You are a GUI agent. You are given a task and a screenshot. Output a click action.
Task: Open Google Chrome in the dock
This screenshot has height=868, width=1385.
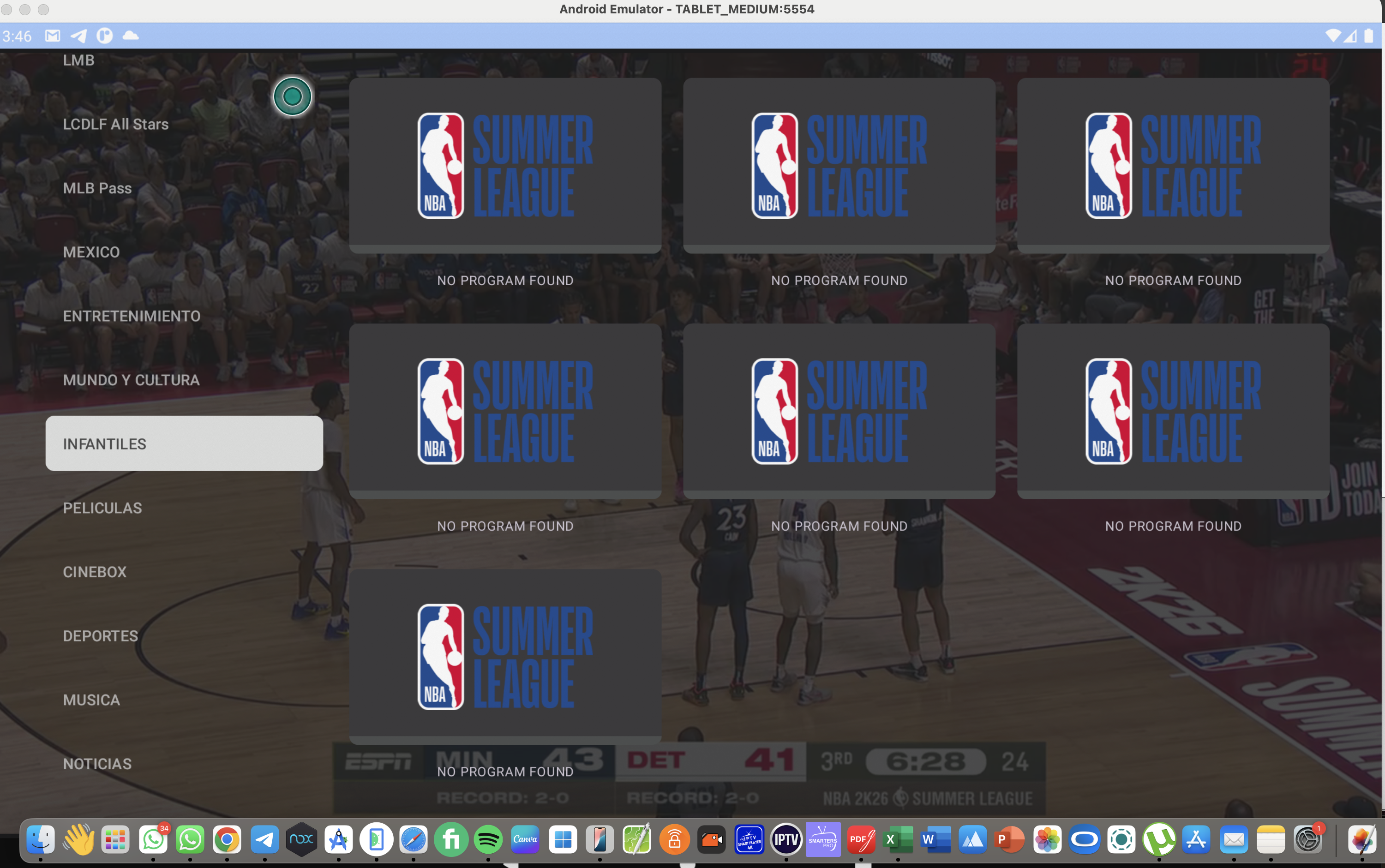coord(227,840)
